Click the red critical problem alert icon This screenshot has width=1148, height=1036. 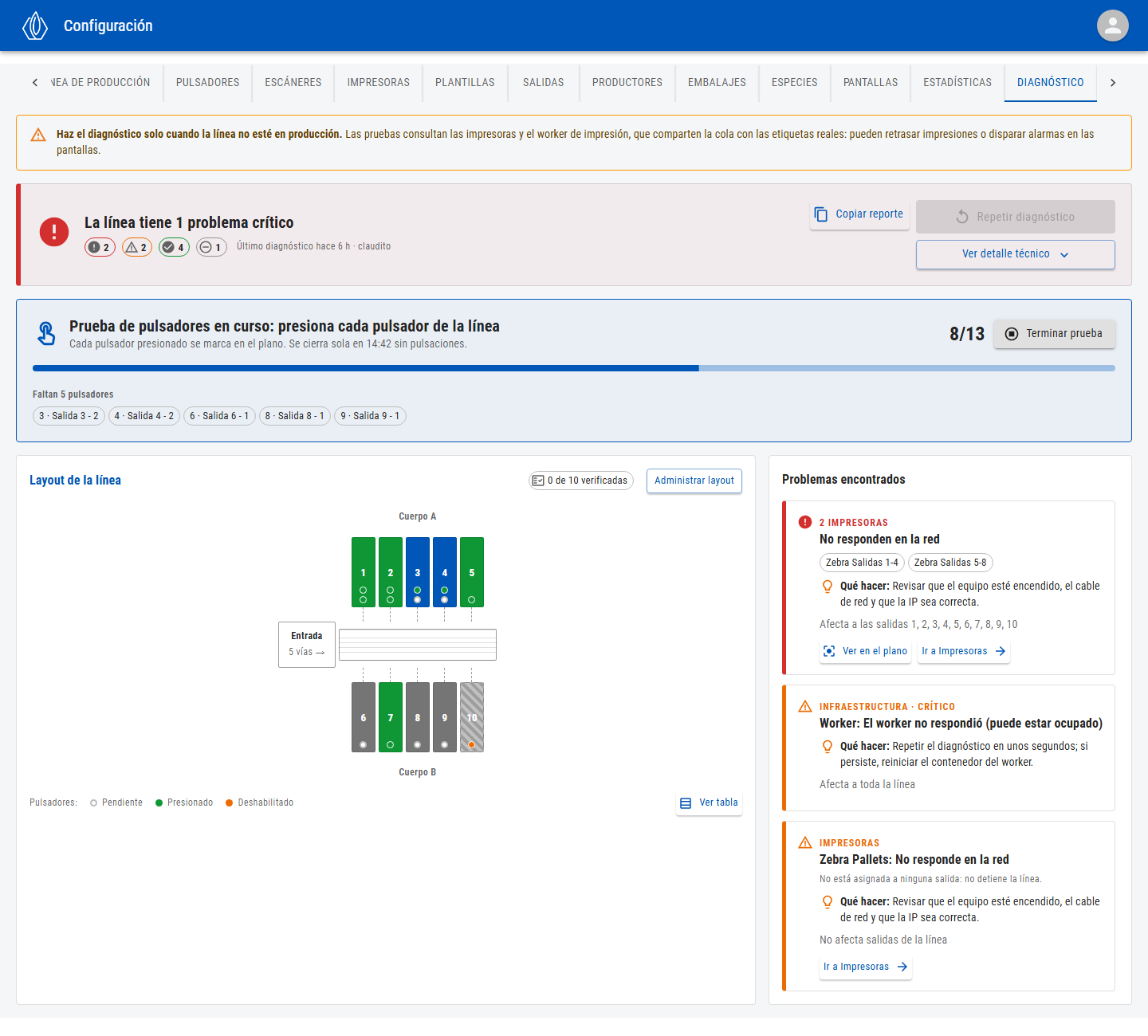54,232
